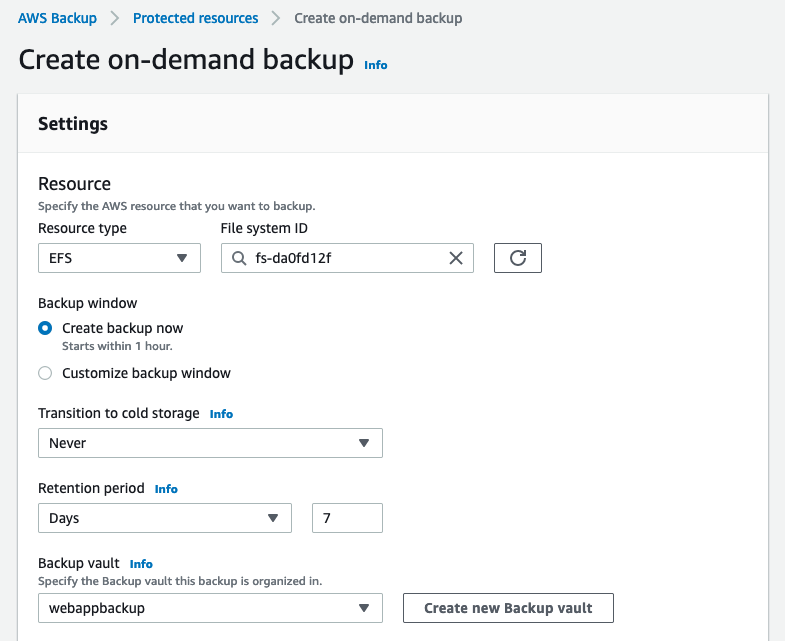Open the Resource type EFS dropdown

point(119,258)
